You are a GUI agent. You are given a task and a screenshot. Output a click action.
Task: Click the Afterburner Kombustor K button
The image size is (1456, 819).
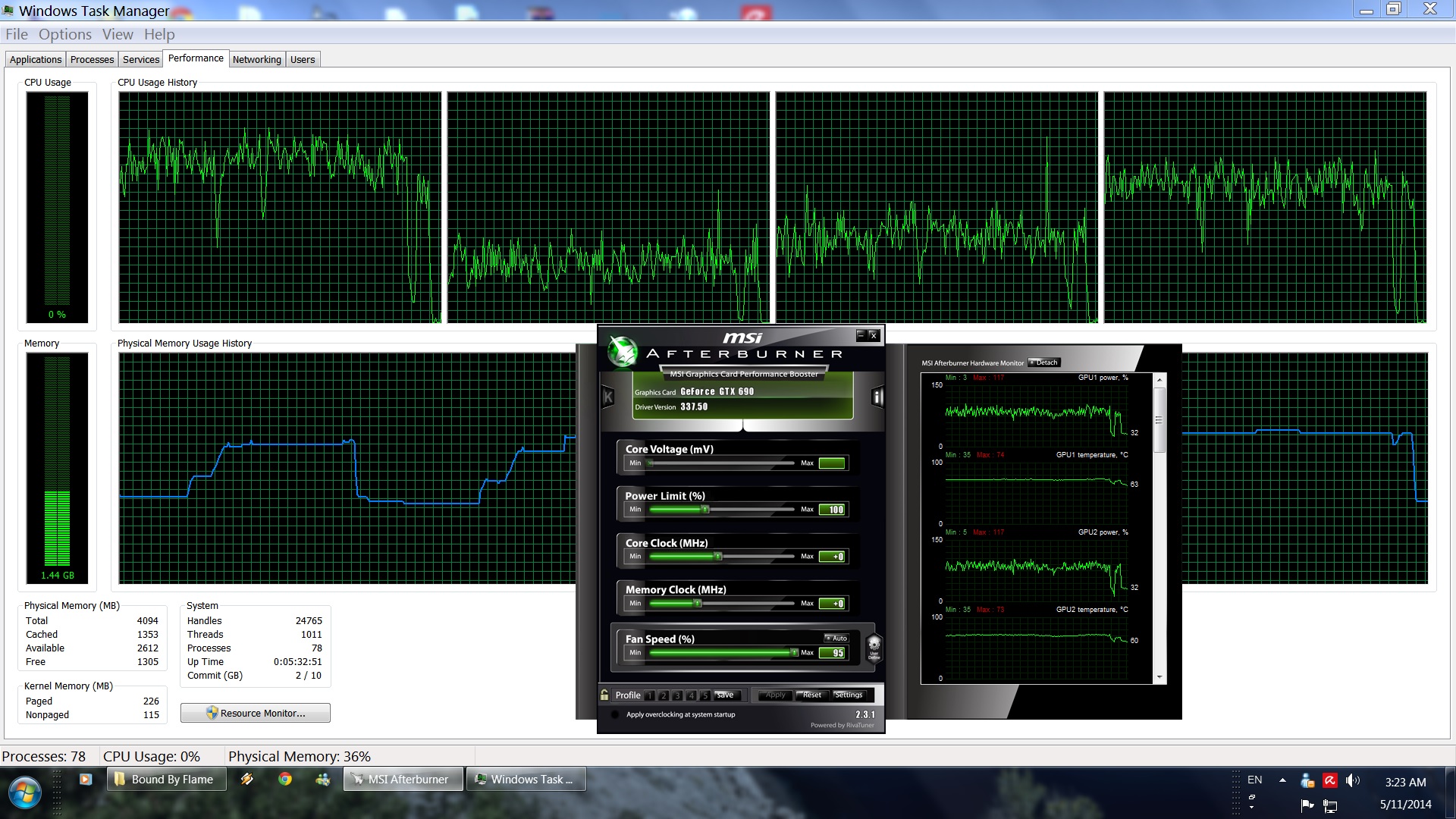pos(607,397)
